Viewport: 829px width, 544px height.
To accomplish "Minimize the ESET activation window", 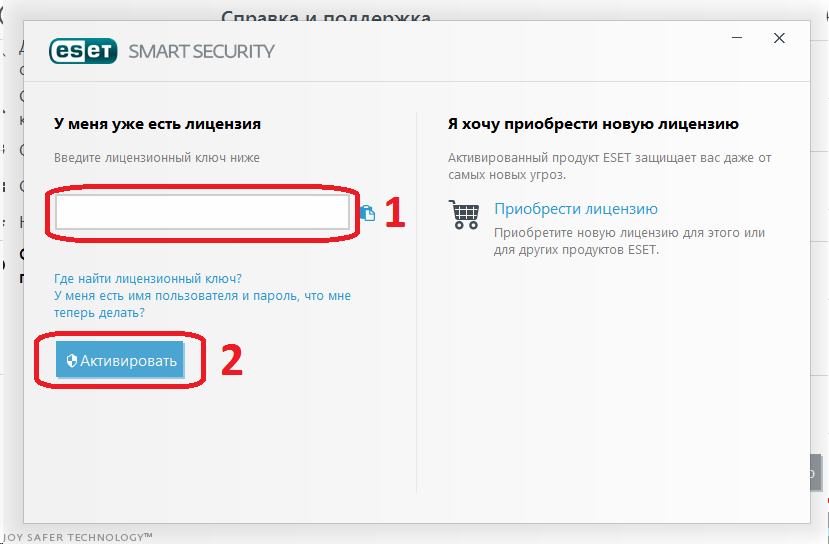I will (737, 38).
